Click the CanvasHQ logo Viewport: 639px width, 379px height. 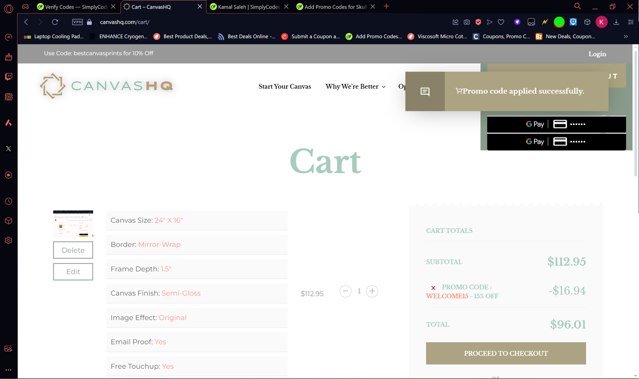click(107, 86)
